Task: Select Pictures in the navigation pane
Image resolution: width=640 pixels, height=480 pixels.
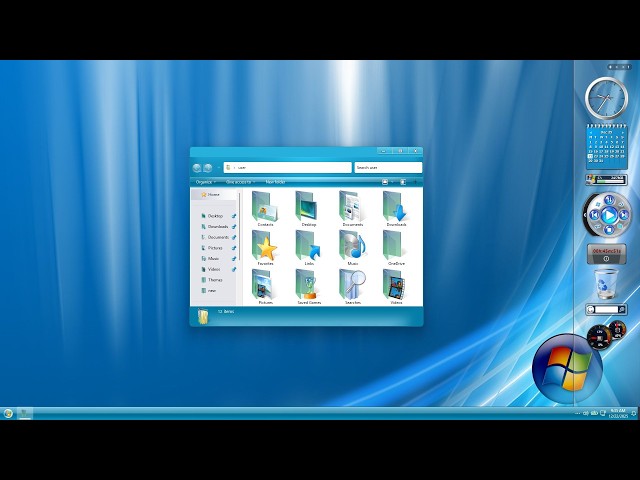Action: (x=215, y=248)
